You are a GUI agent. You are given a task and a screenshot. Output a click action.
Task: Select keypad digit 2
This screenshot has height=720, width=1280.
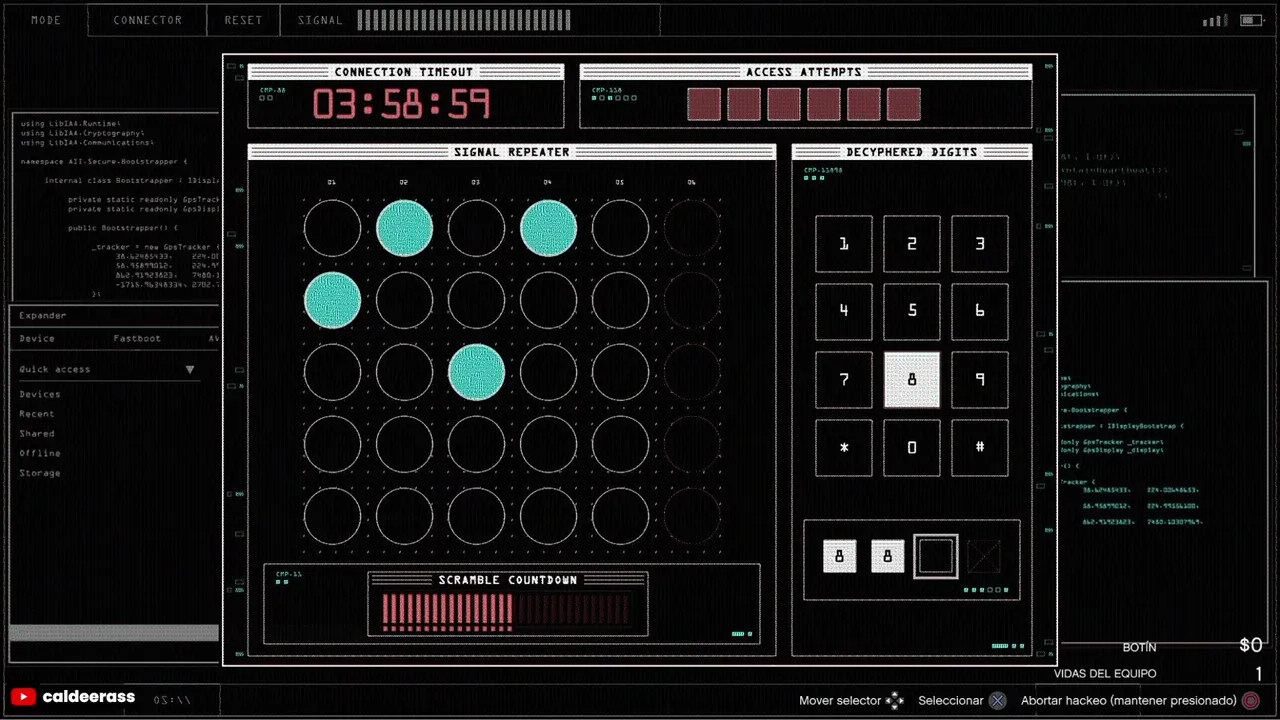(912, 244)
